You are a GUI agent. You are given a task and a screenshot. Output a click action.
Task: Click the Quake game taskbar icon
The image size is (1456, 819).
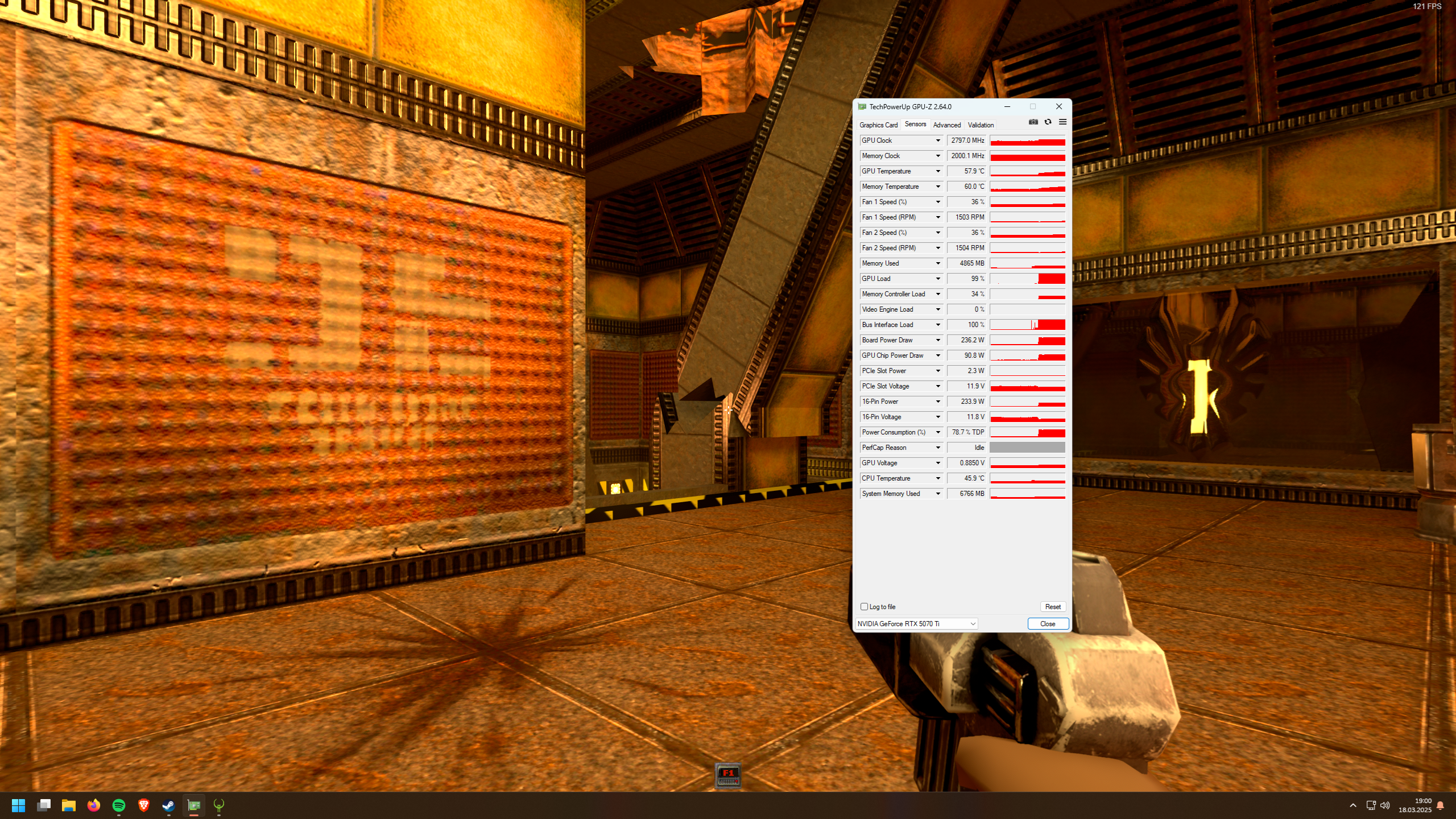[219, 805]
